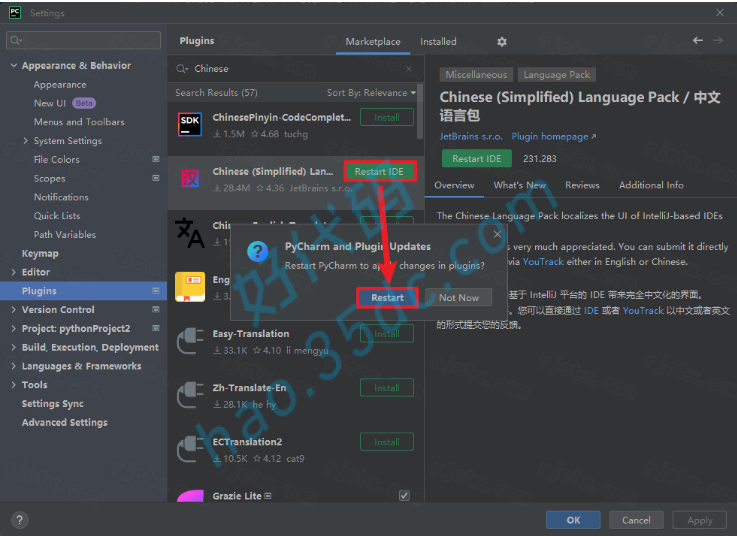Click the PyCharm logo in title bar

click(x=15, y=13)
